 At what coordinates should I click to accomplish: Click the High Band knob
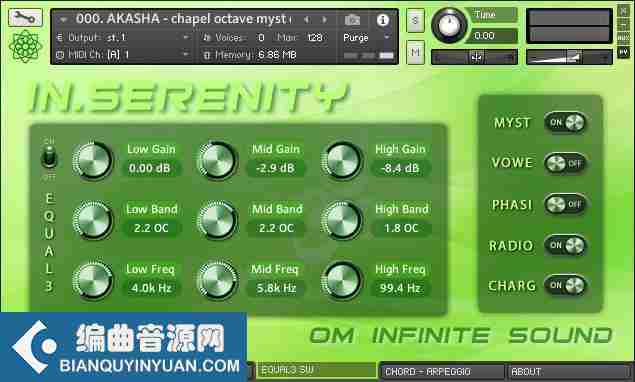pos(342,220)
